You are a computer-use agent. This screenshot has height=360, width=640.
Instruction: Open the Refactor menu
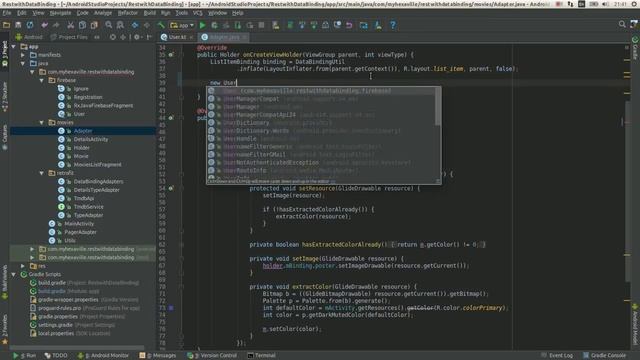128,13
